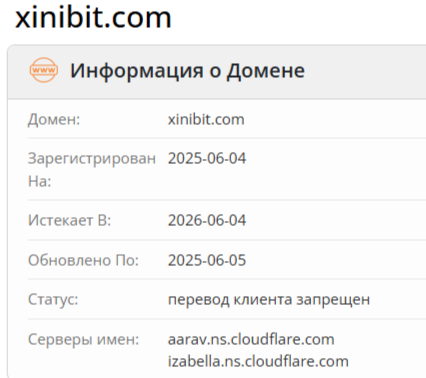Click the orange WWW globe icon

pyautogui.click(x=44, y=70)
